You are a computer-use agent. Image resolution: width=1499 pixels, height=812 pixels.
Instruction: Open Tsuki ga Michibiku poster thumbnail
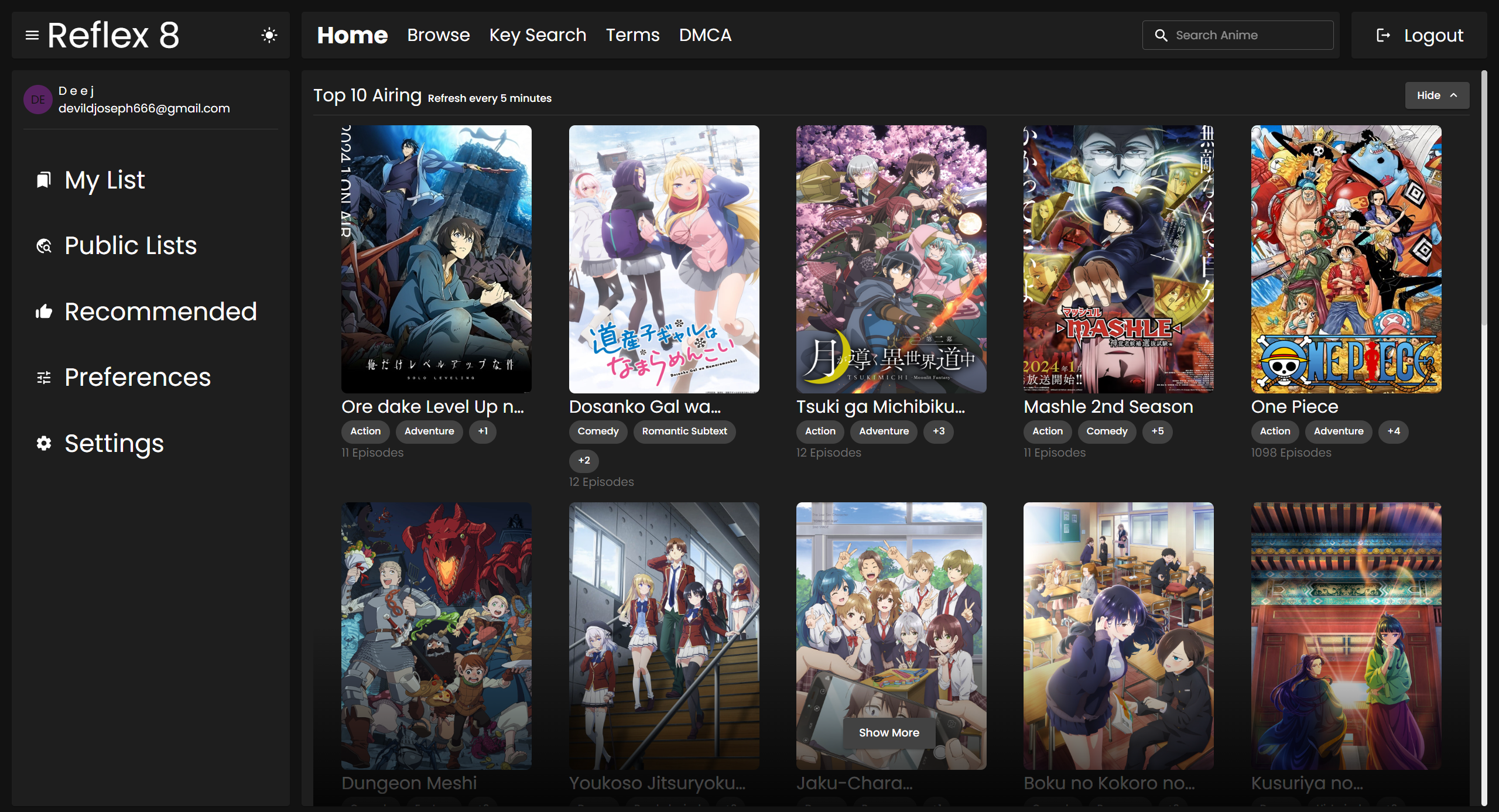coord(891,259)
